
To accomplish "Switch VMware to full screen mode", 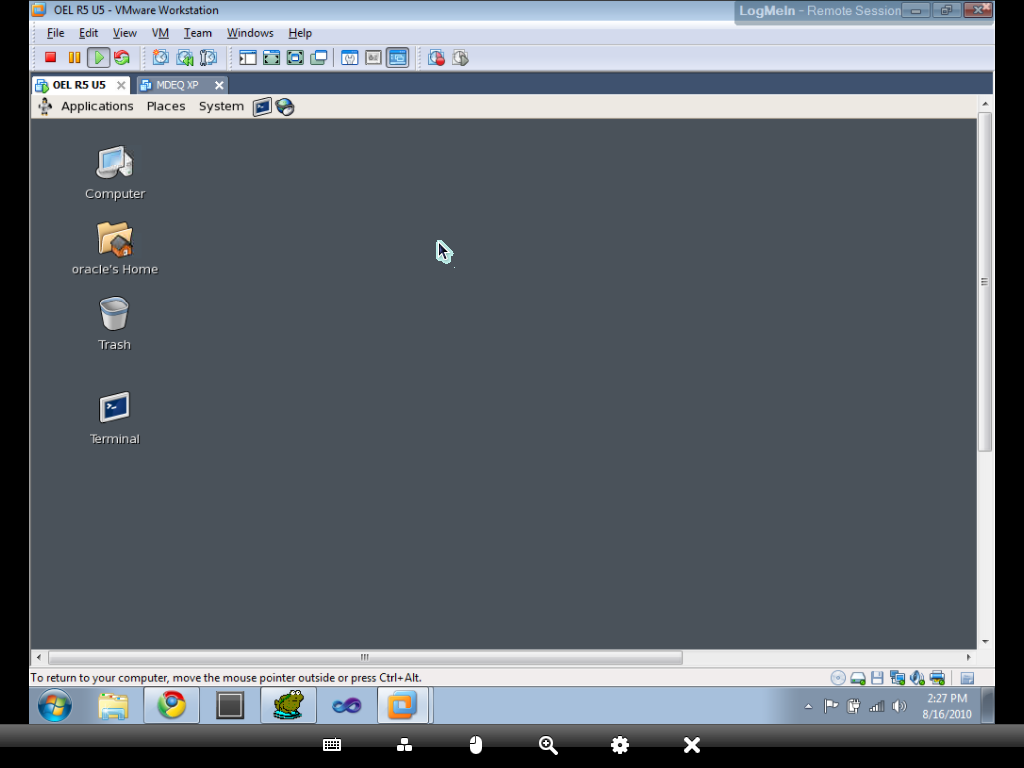I will click(271, 57).
